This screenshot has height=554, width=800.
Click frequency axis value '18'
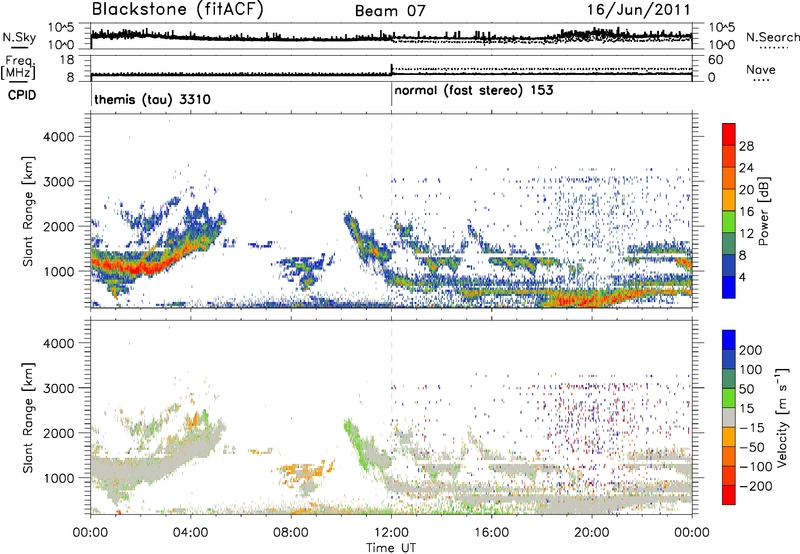(67, 59)
